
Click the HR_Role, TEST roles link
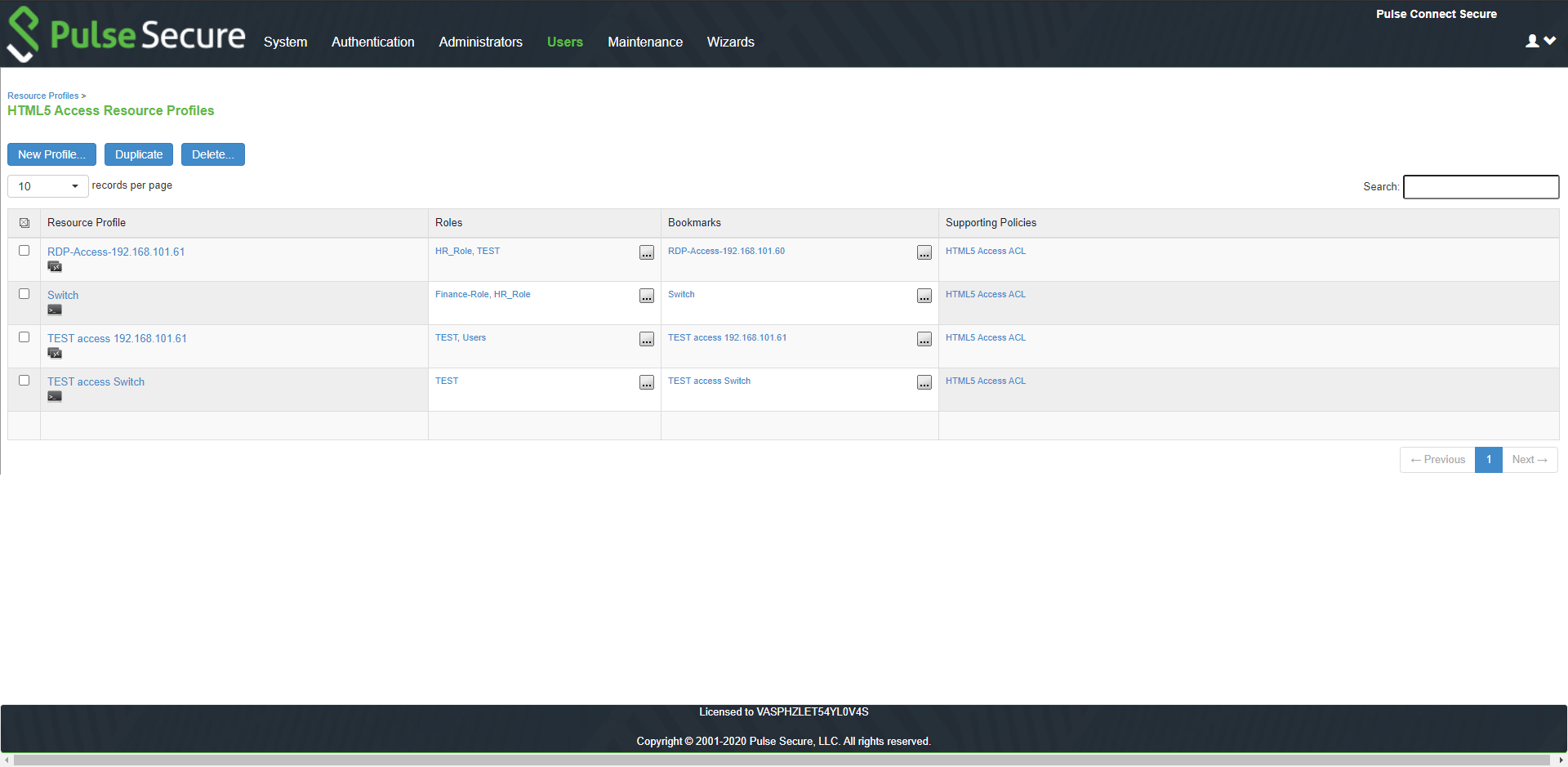click(x=467, y=251)
